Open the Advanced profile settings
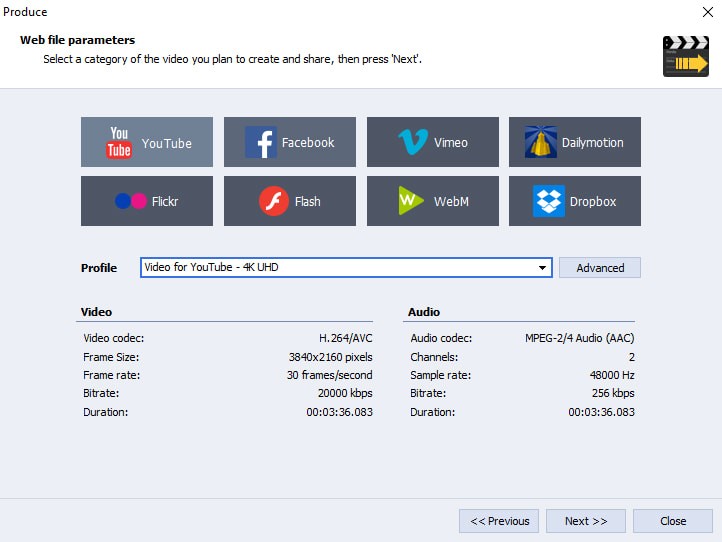 600,268
